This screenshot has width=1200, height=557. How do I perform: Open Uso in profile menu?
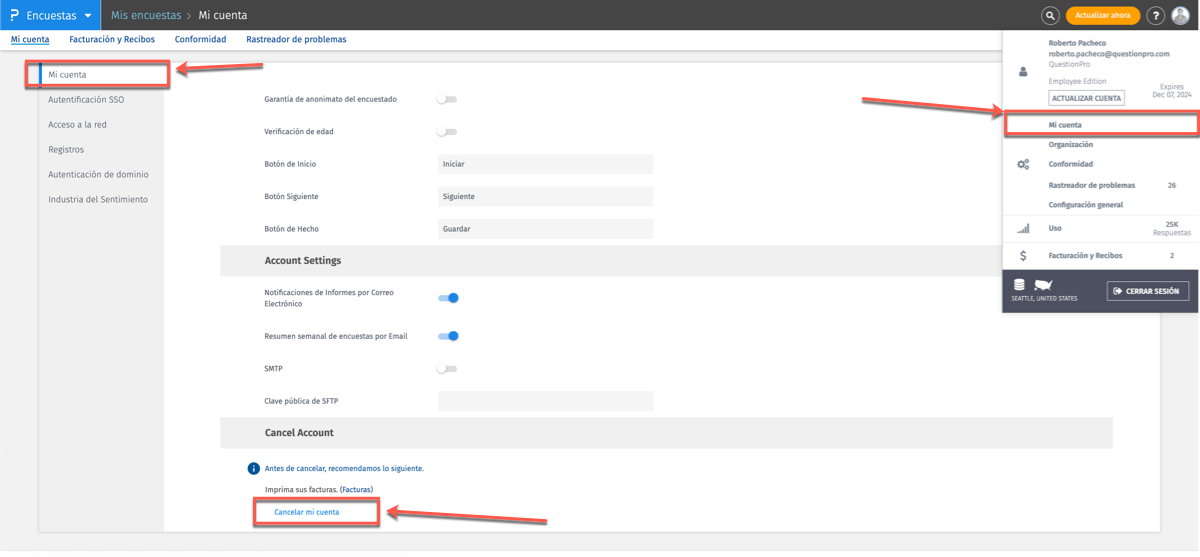1055,228
